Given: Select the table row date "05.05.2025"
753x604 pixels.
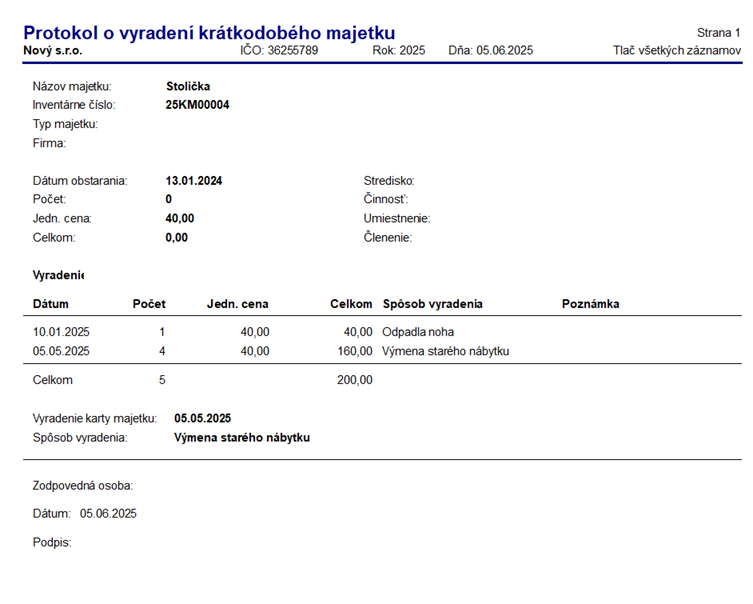Looking at the screenshot, I should (x=61, y=351).
